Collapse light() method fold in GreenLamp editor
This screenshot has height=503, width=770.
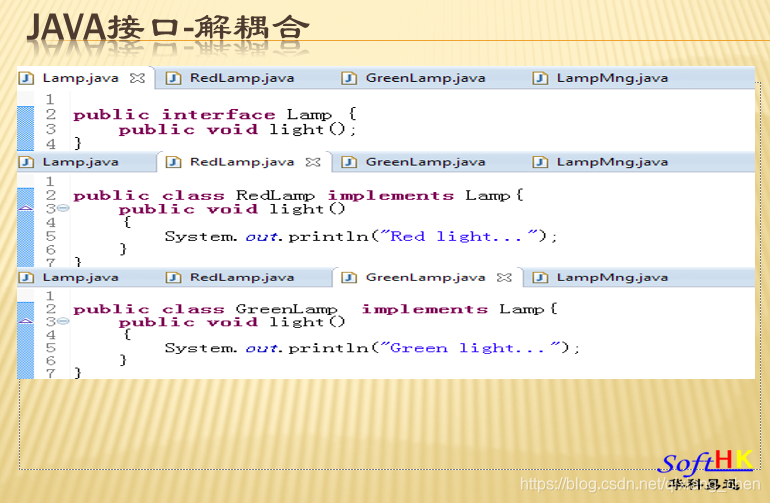[63, 321]
